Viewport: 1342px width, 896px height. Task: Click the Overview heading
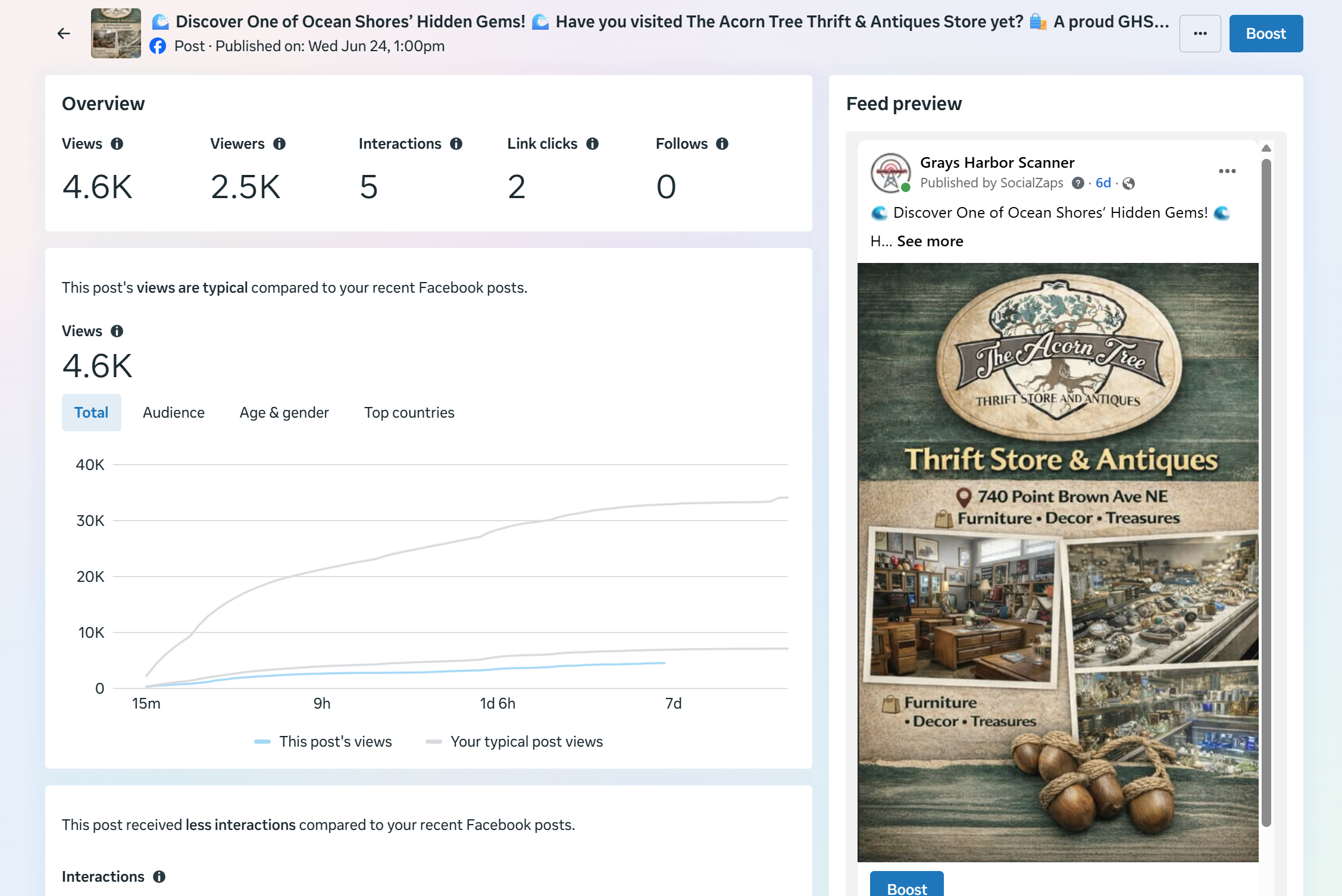click(x=104, y=104)
